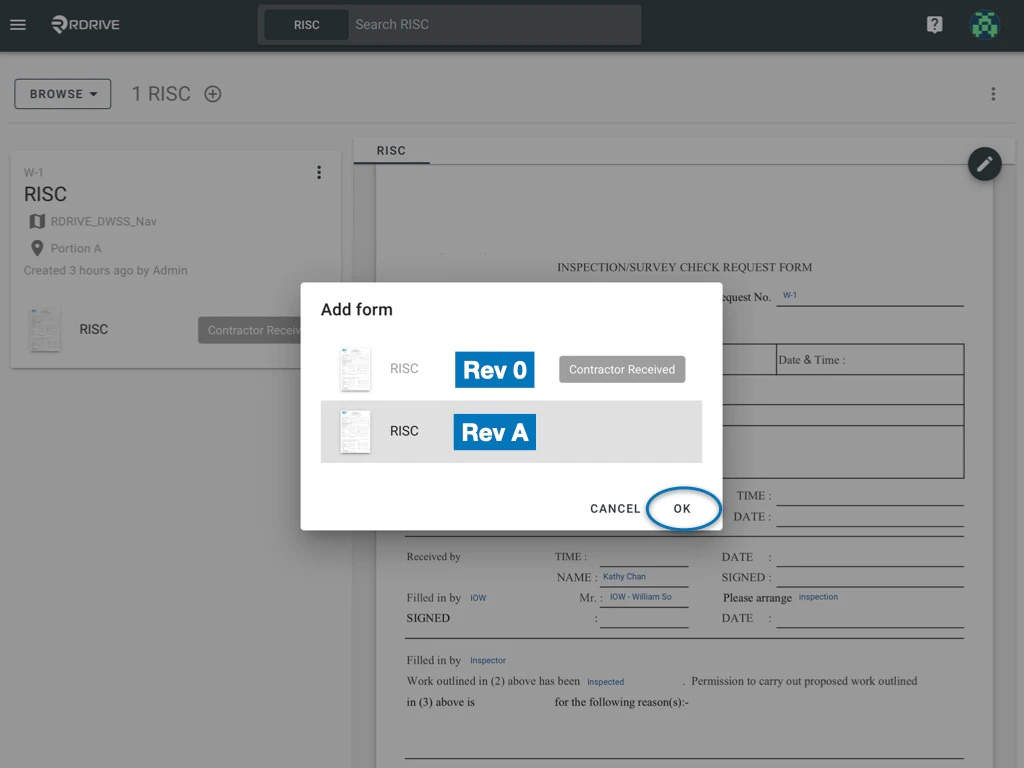Open the BROWSE dropdown
Viewport: 1024px width, 768px height.
pos(62,93)
